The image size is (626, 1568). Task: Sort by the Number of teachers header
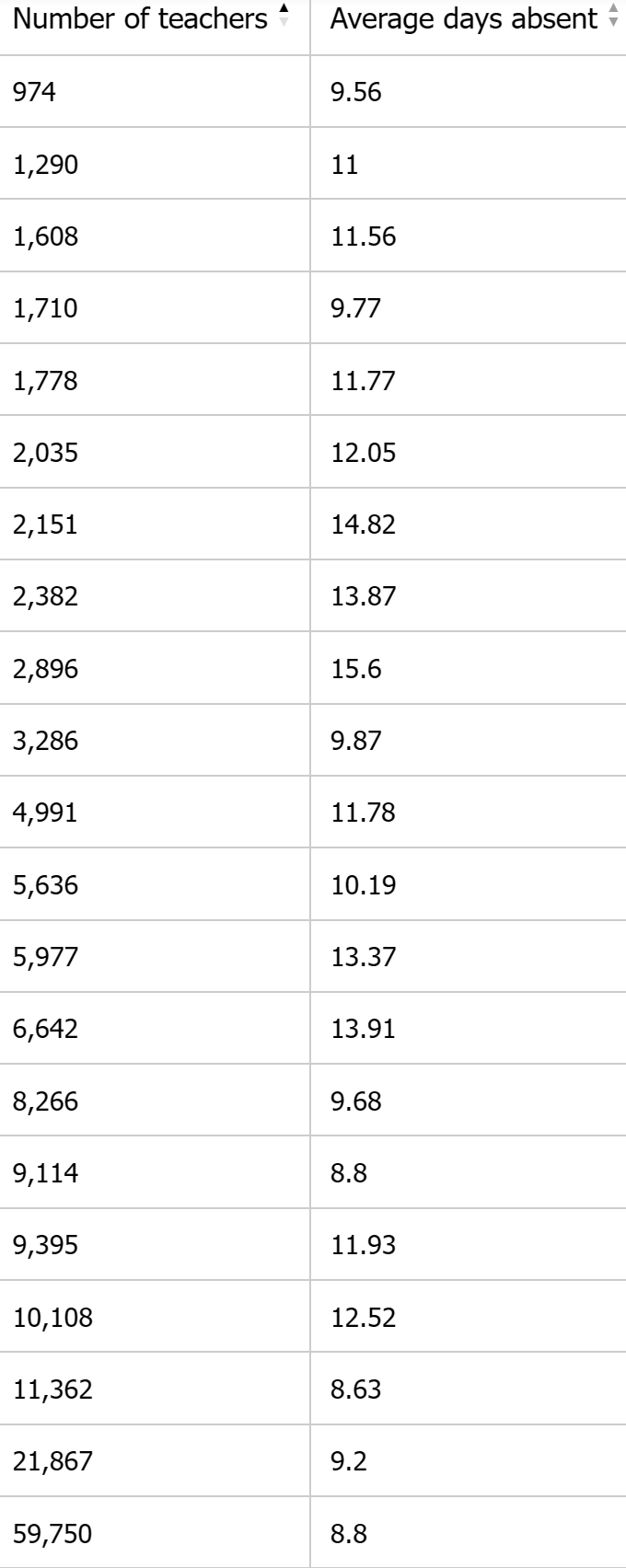140,17
